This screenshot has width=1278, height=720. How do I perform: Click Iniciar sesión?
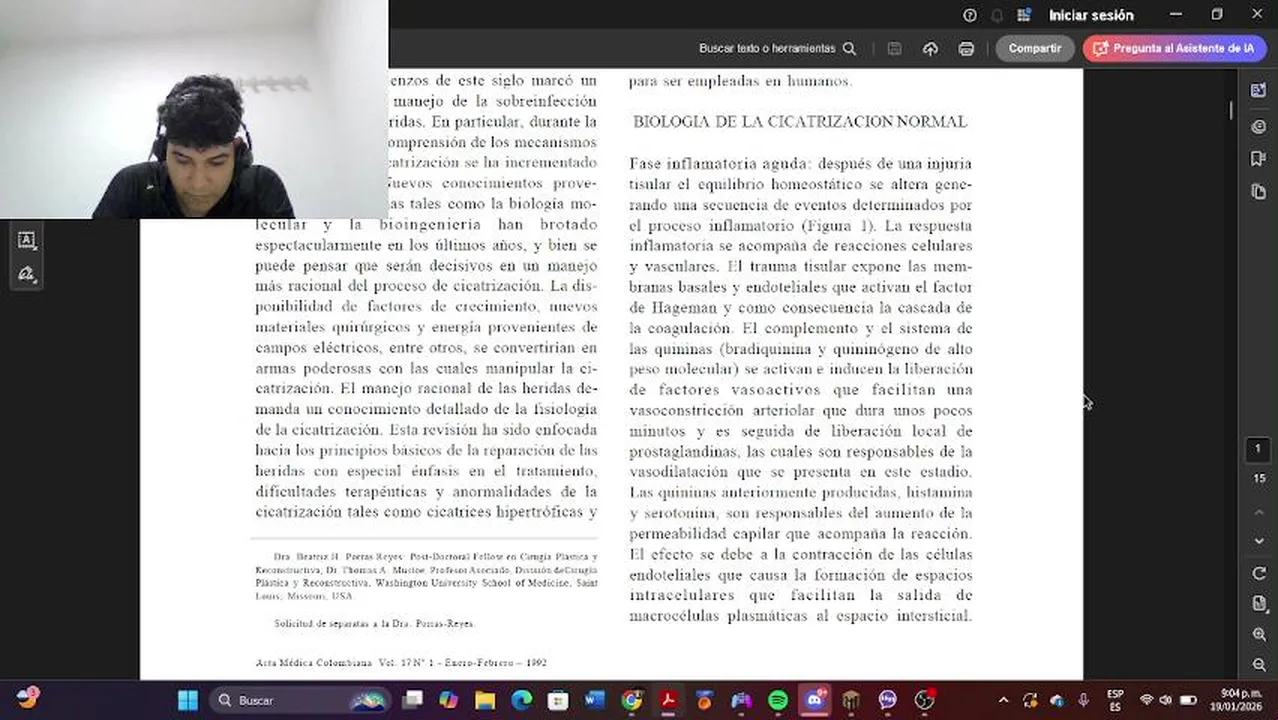[x=1091, y=15]
